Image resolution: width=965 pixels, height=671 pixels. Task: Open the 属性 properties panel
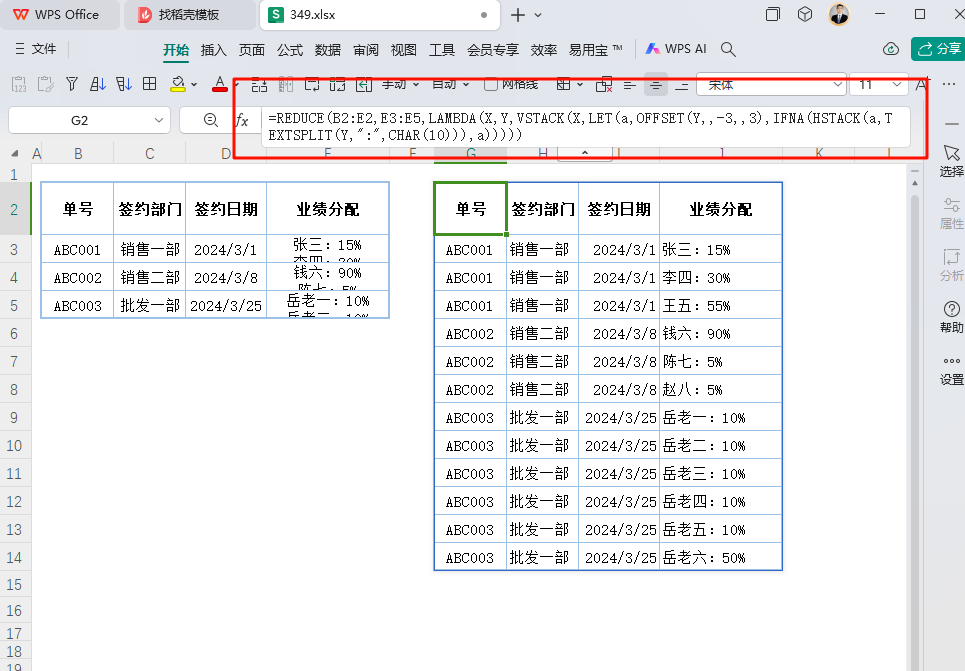951,213
